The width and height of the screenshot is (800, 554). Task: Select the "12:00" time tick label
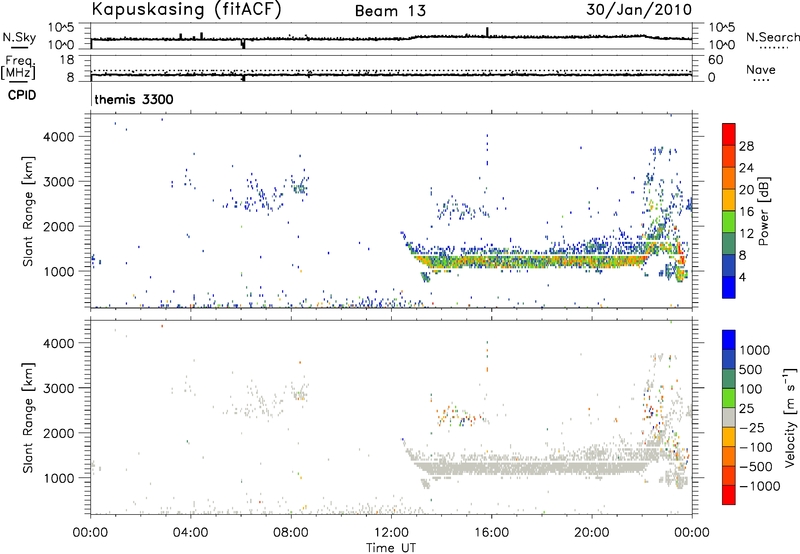point(391,533)
